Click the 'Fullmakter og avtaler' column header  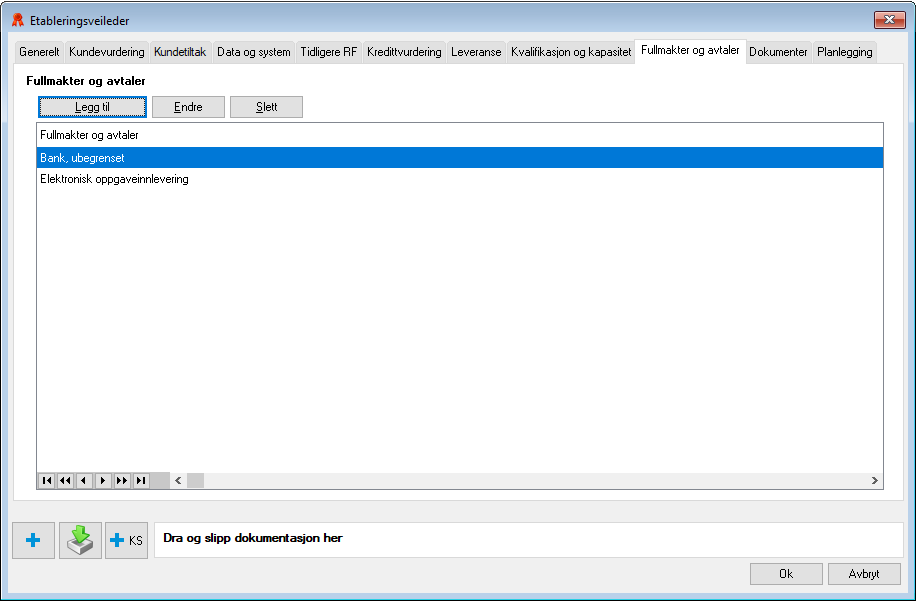460,135
